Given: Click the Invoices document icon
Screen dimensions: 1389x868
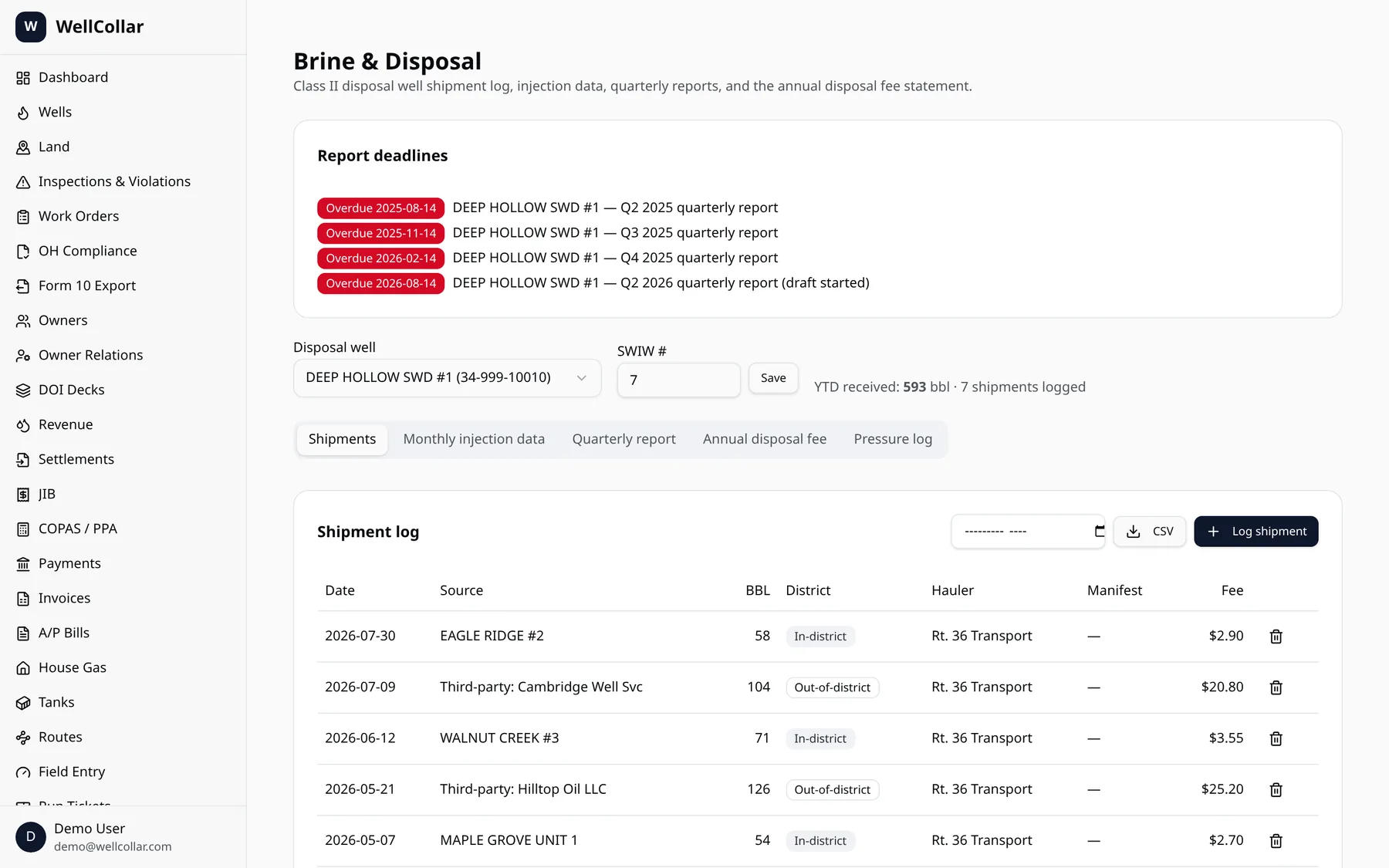Looking at the screenshot, I should (x=23, y=599).
